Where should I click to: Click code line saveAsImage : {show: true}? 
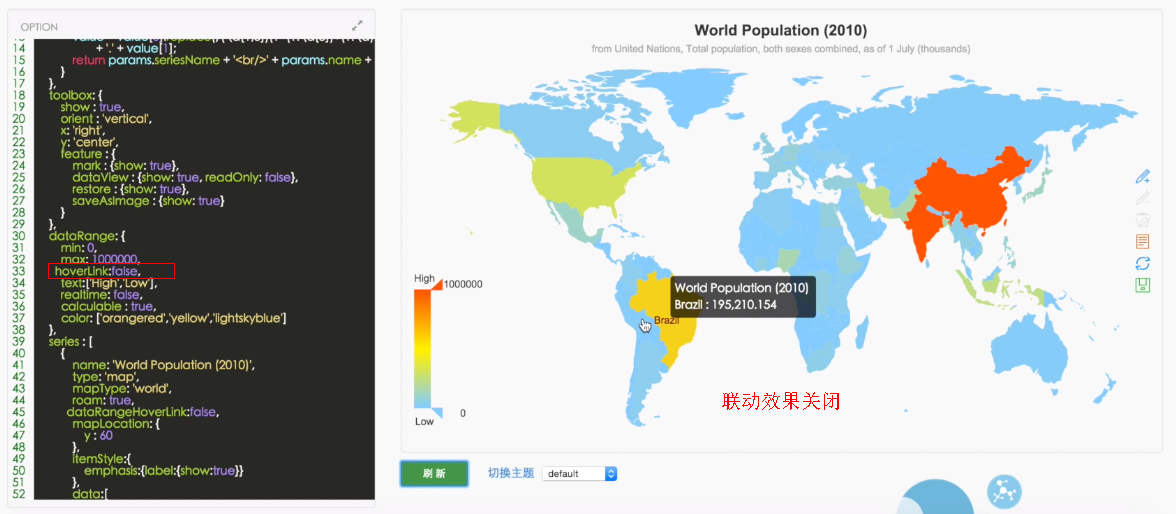pyautogui.click(x=148, y=200)
